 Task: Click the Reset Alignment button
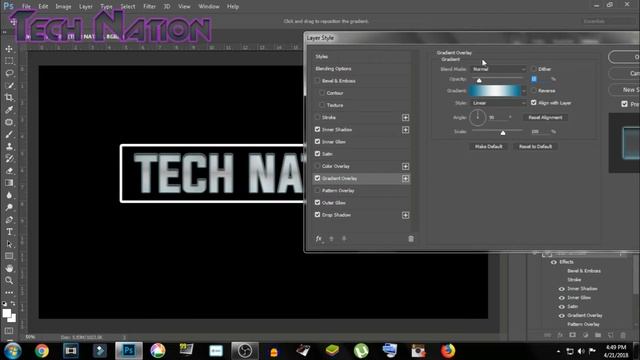click(x=545, y=118)
